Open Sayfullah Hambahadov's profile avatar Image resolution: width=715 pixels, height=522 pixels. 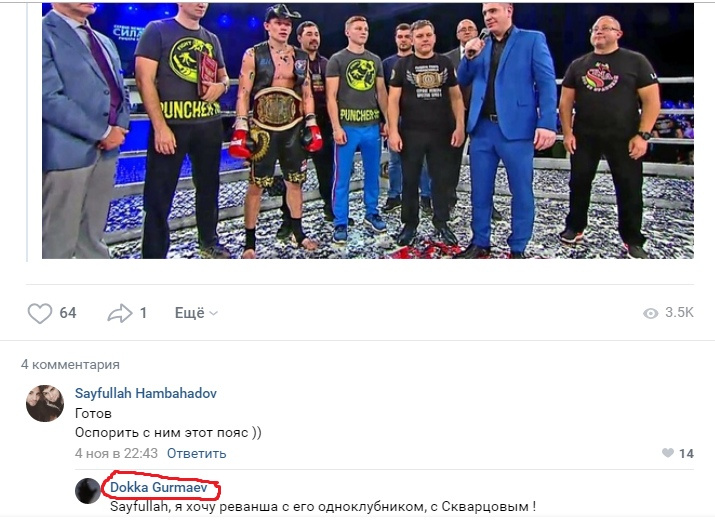pos(45,403)
